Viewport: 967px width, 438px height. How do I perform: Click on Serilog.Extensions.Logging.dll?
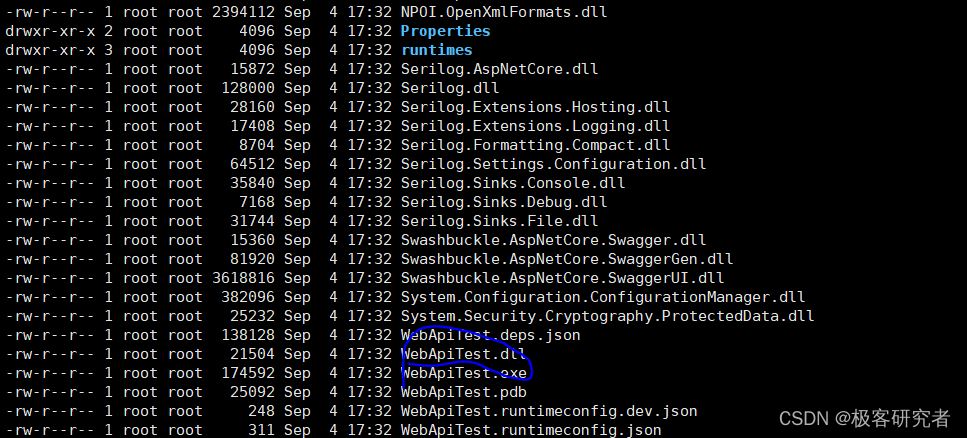pyautogui.click(x=535, y=126)
